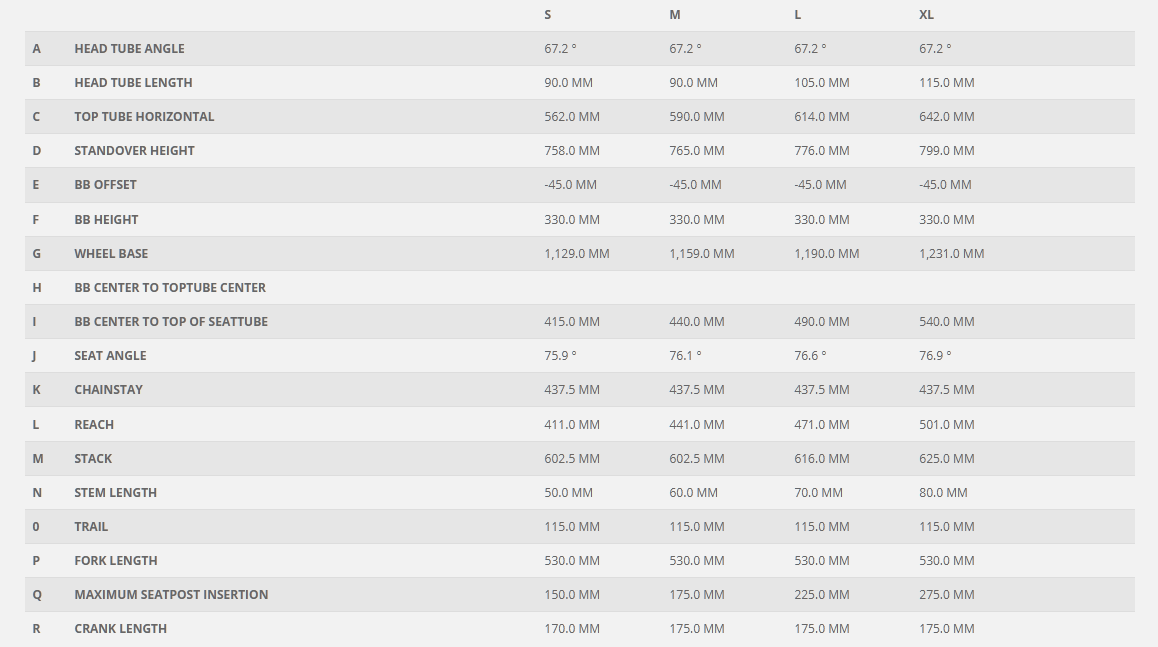The image size is (1158, 647).
Task: Select the BB CENTER TO TOPTUBE CENTER row
Action: coord(580,288)
